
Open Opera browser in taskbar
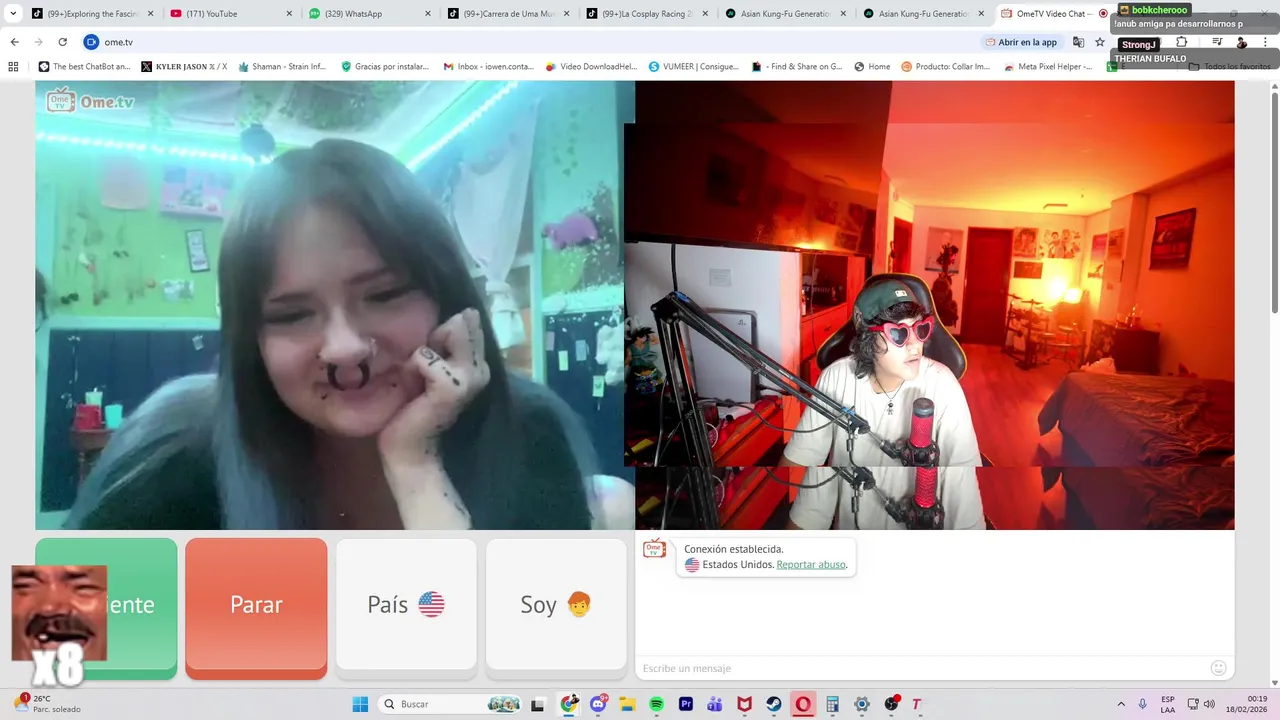(x=803, y=704)
